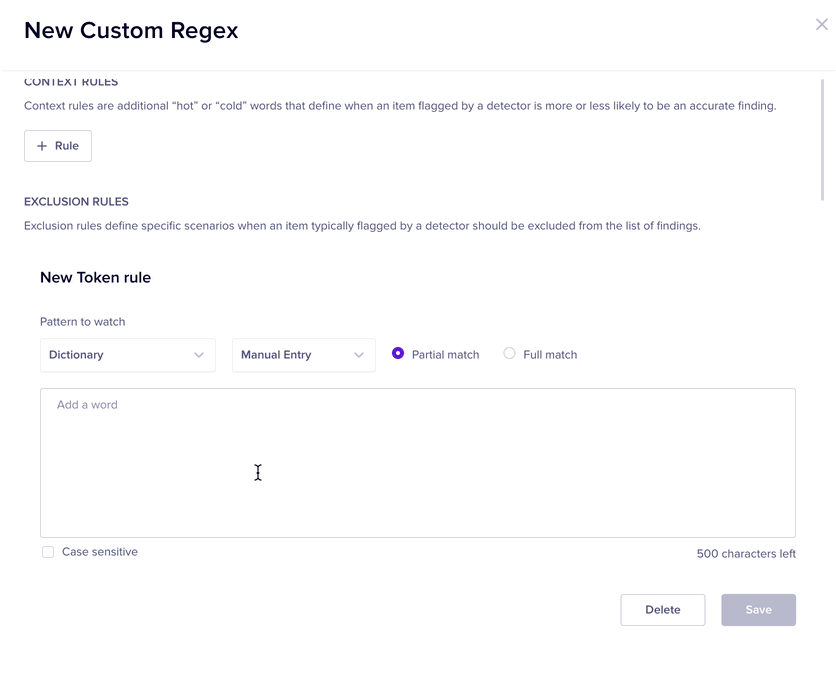Click the EXCLUSION RULES section heading
The height and width of the screenshot is (690, 836).
[76, 201]
